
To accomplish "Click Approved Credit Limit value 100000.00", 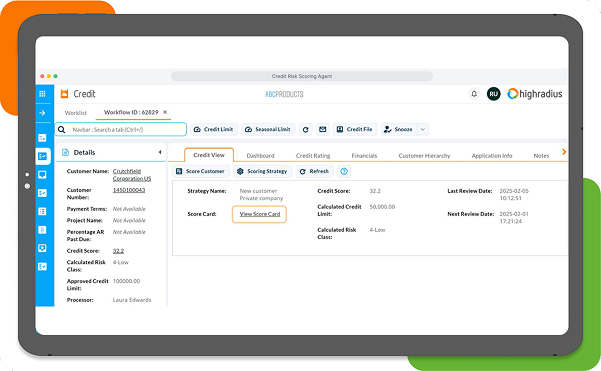I will pyautogui.click(x=126, y=281).
